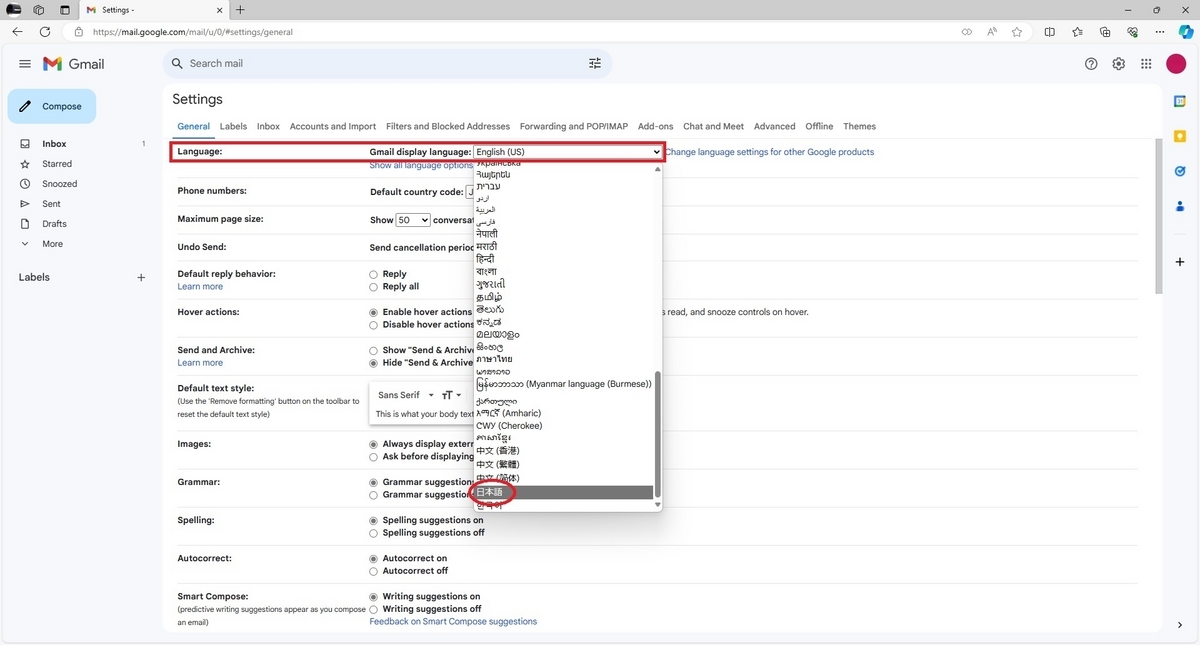This screenshot has height=645, width=1200.
Task: Click the Compose button
Action: (x=52, y=106)
